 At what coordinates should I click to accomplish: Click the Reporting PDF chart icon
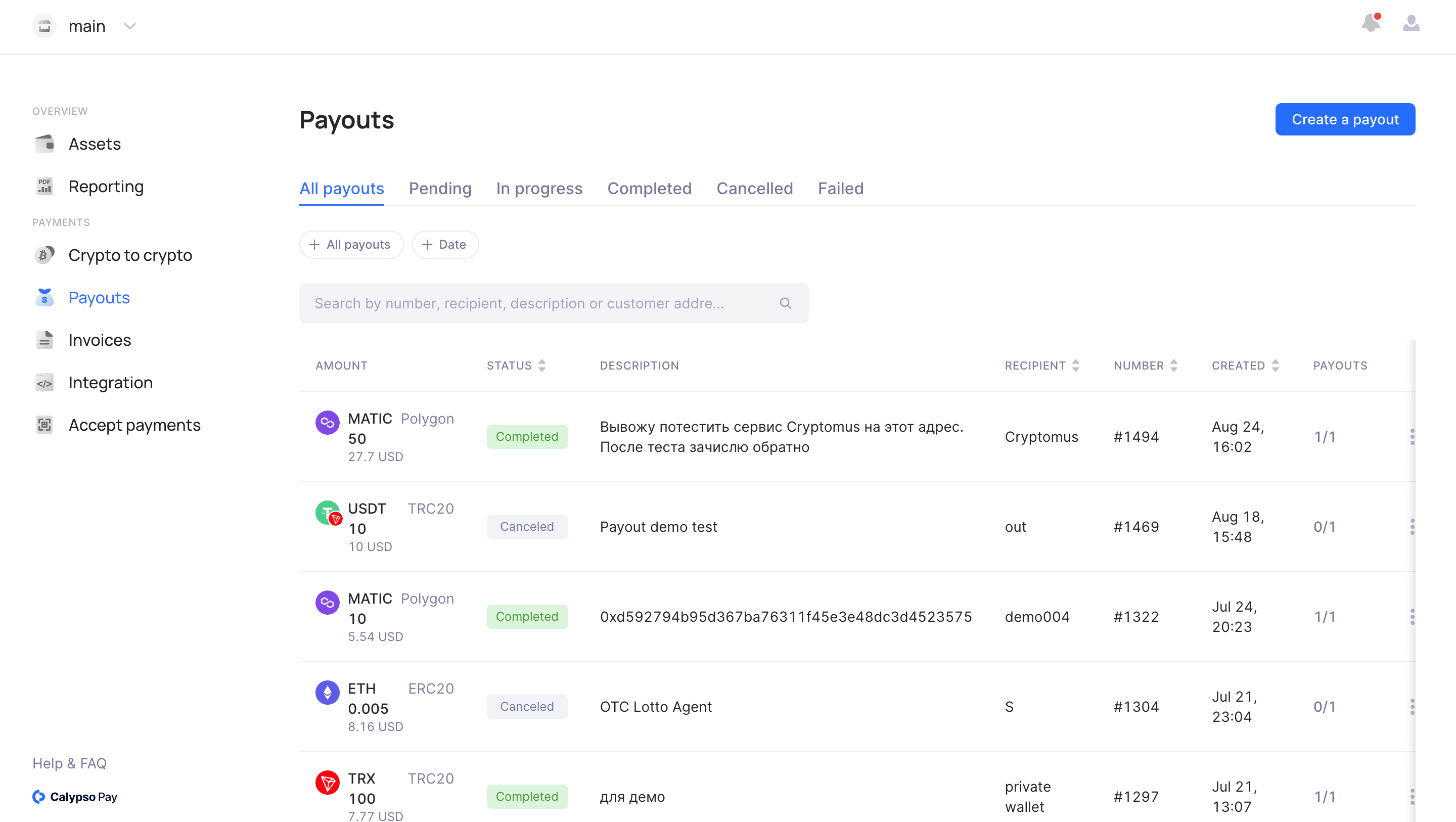(44, 186)
